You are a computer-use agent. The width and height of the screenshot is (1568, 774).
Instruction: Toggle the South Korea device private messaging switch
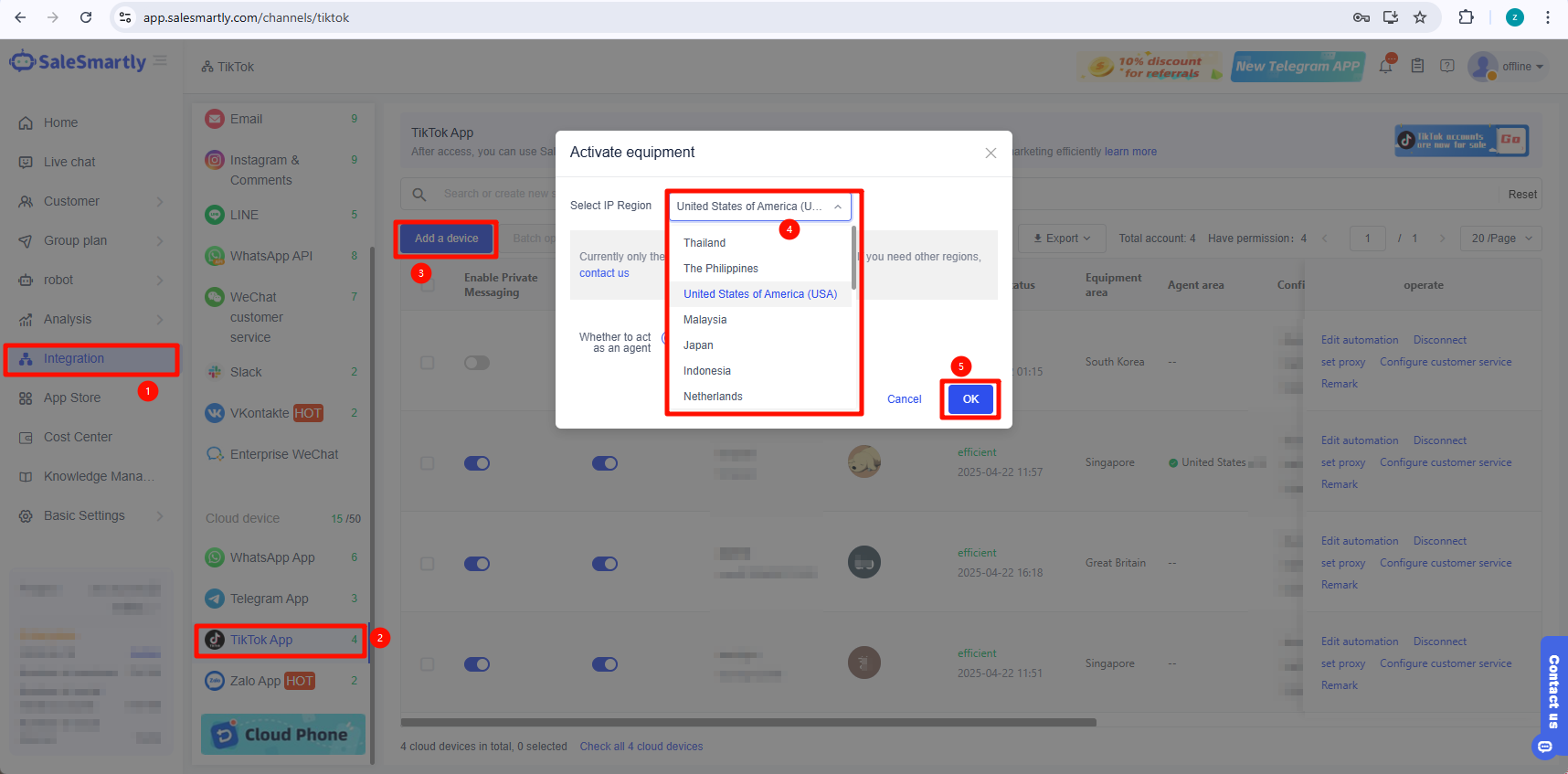tap(477, 363)
